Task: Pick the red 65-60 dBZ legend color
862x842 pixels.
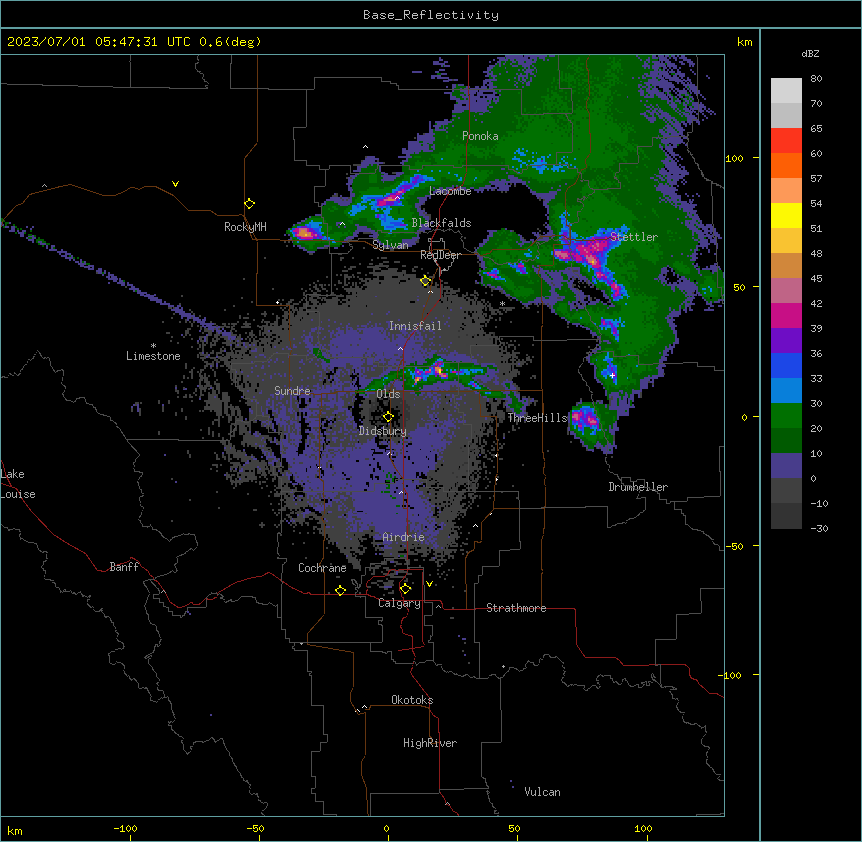Action: pos(786,141)
